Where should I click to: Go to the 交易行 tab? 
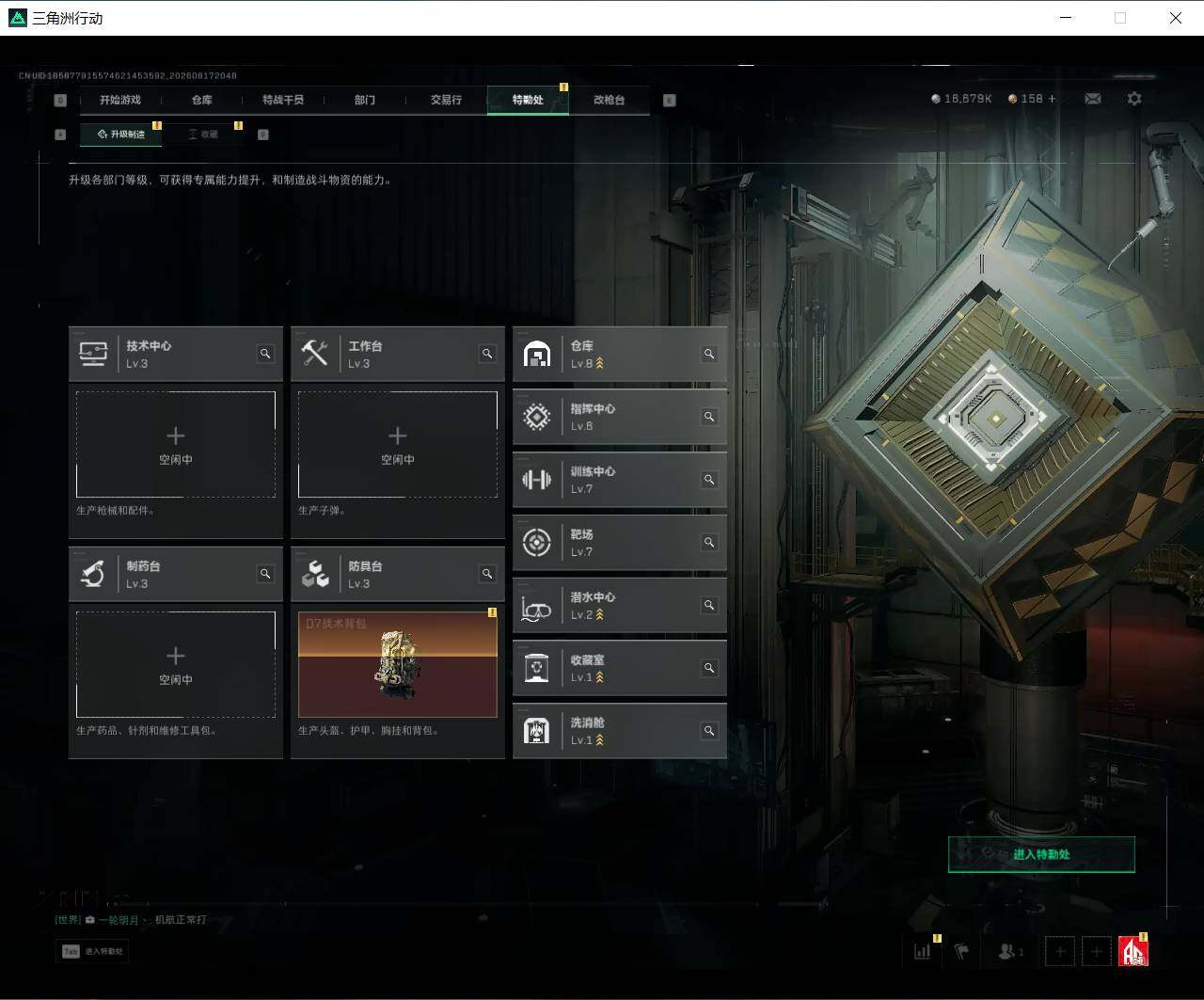(x=446, y=100)
